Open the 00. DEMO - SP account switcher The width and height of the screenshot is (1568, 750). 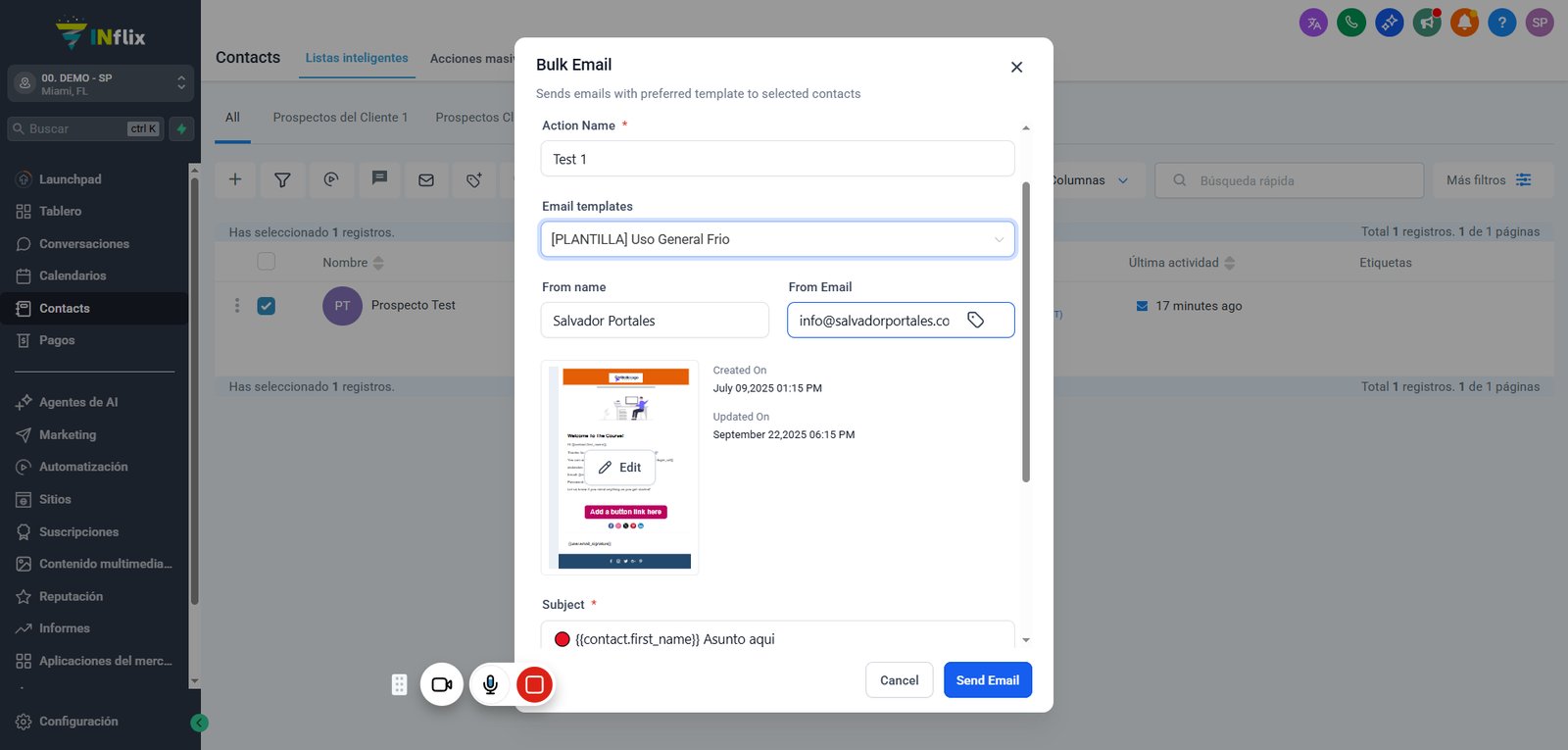pyautogui.click(x=100, y=83)
